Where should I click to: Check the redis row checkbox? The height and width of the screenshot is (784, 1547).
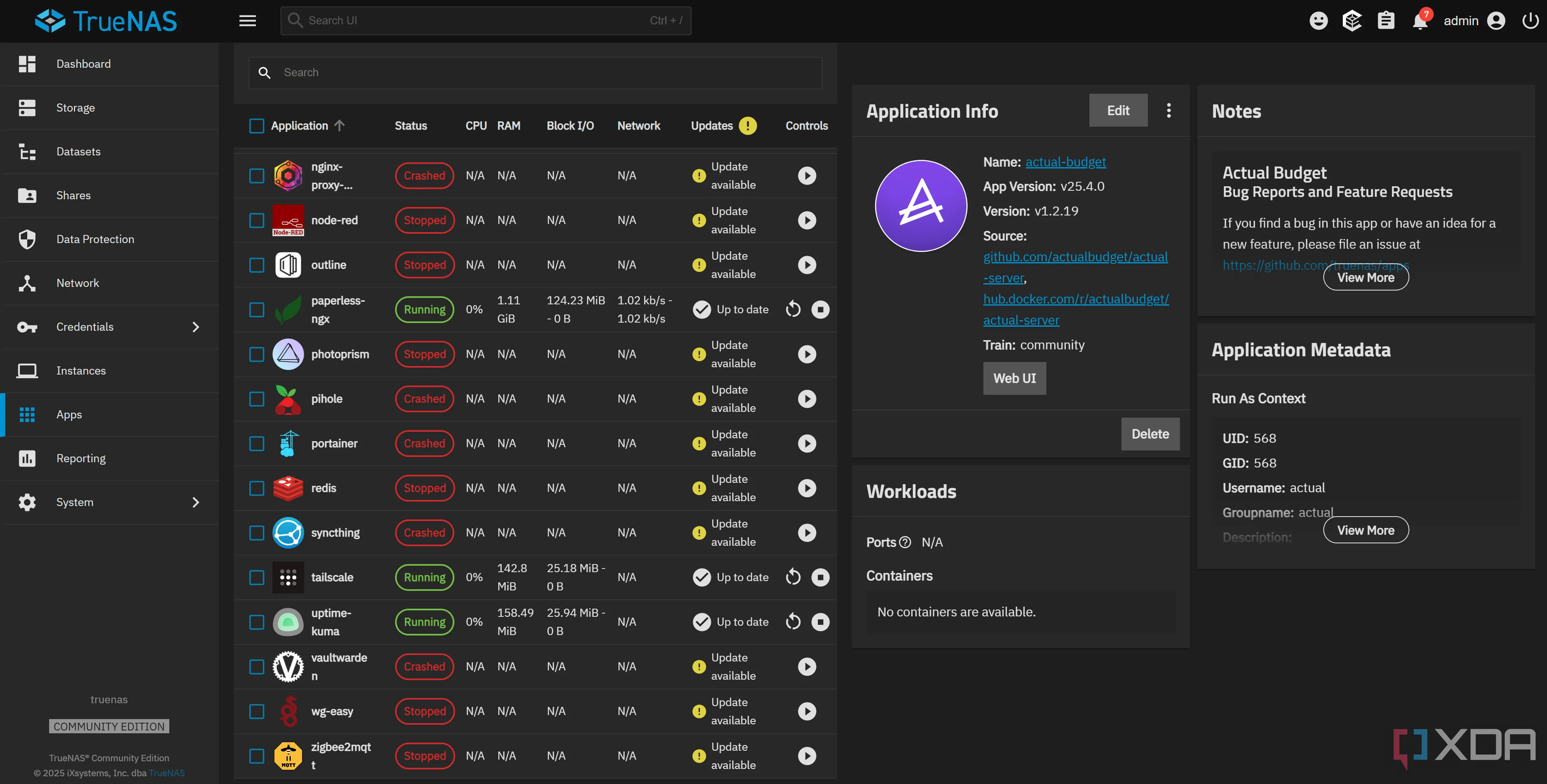tap(257, 488)
